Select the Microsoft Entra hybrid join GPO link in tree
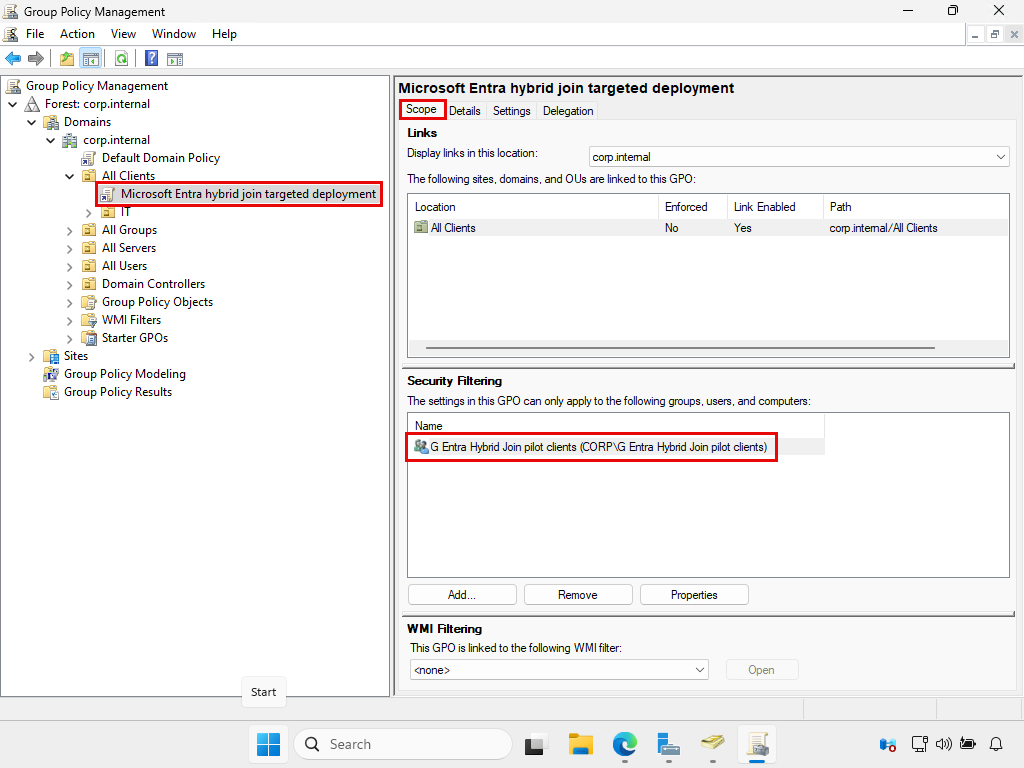Image resolution: width=1024 pixels, height=768 pixels. (248, 194)
